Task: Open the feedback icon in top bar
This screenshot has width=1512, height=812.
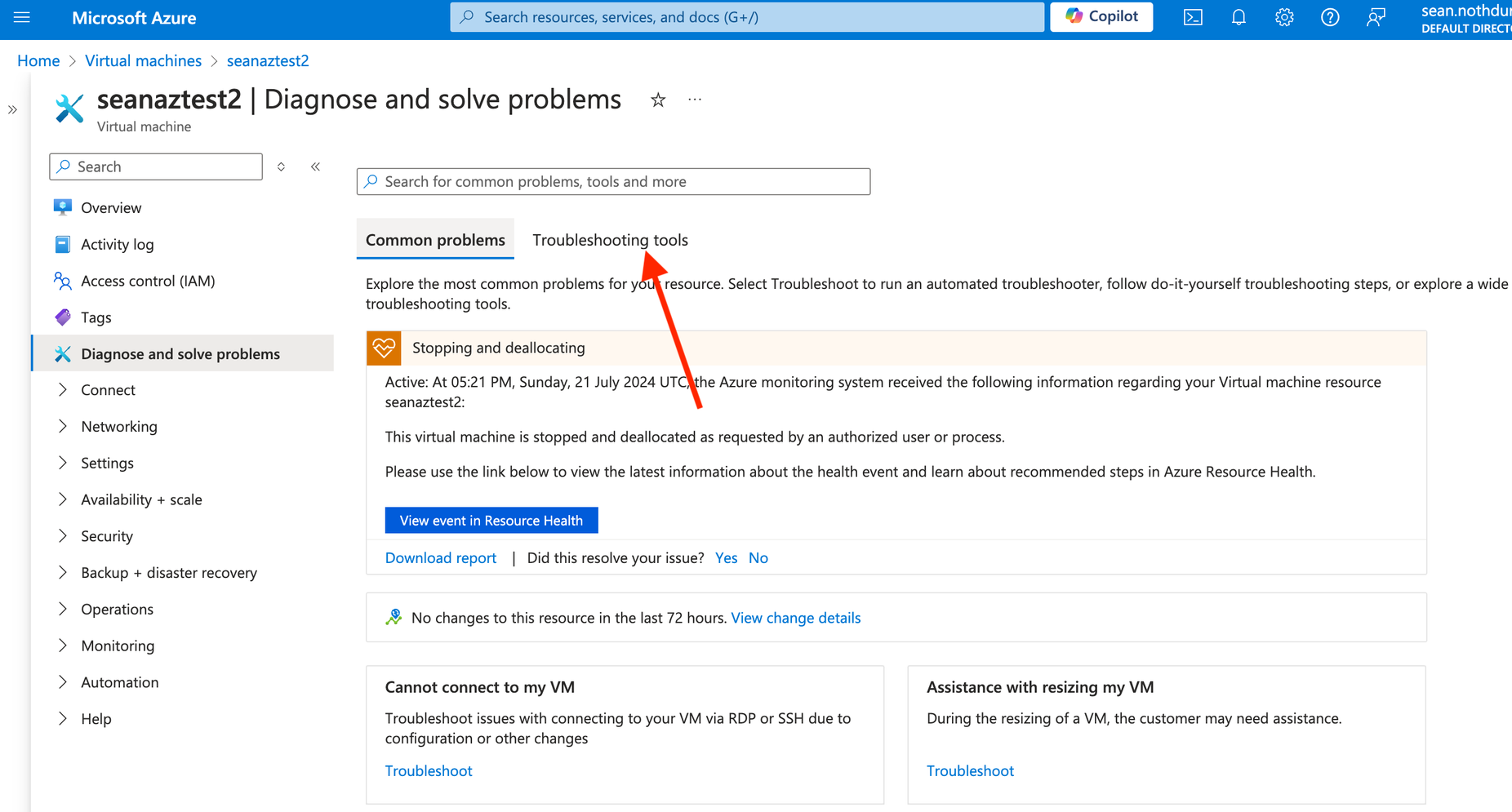Action: click(x=1376, y=17)
